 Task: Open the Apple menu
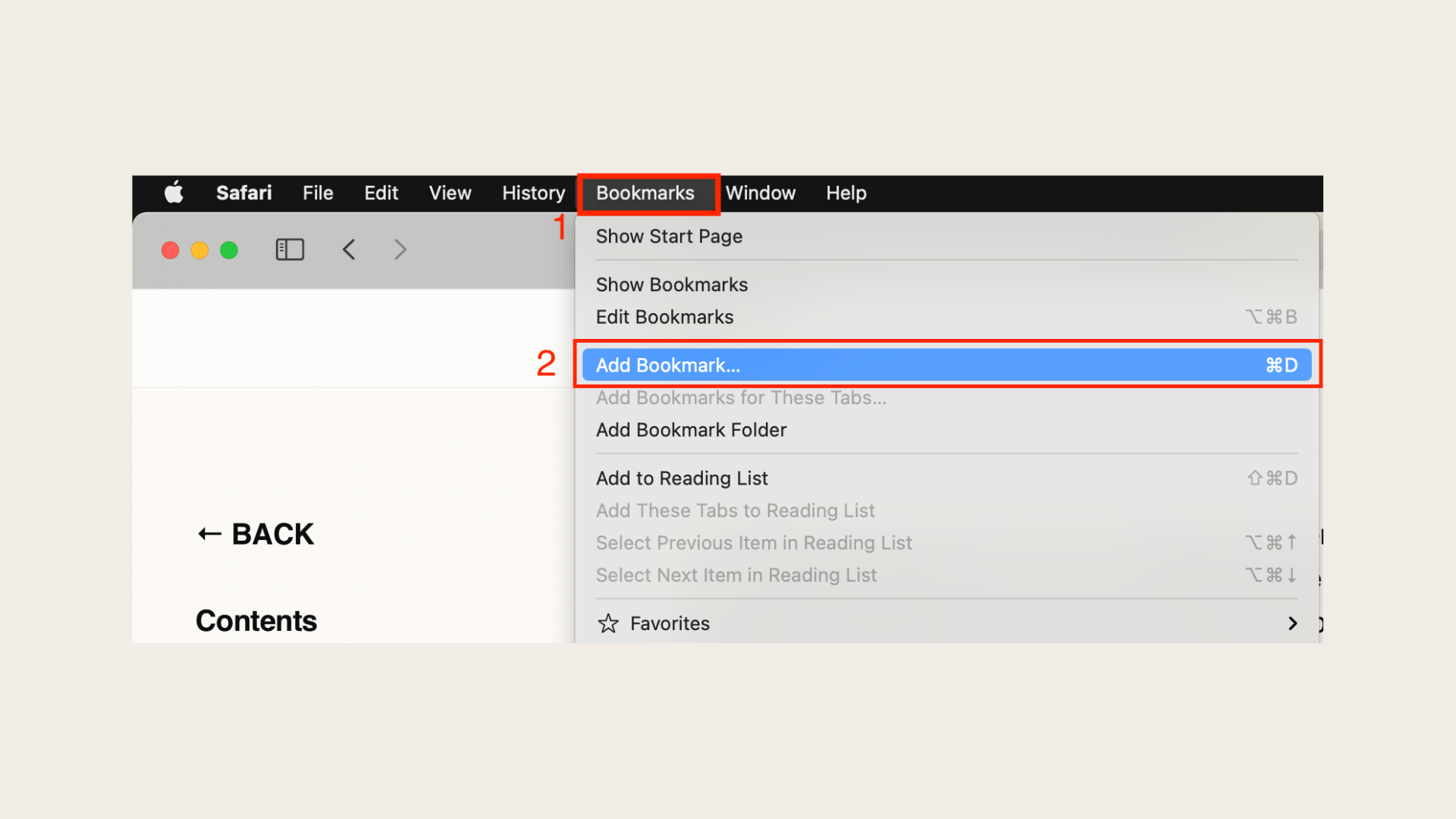click(174, 193)
